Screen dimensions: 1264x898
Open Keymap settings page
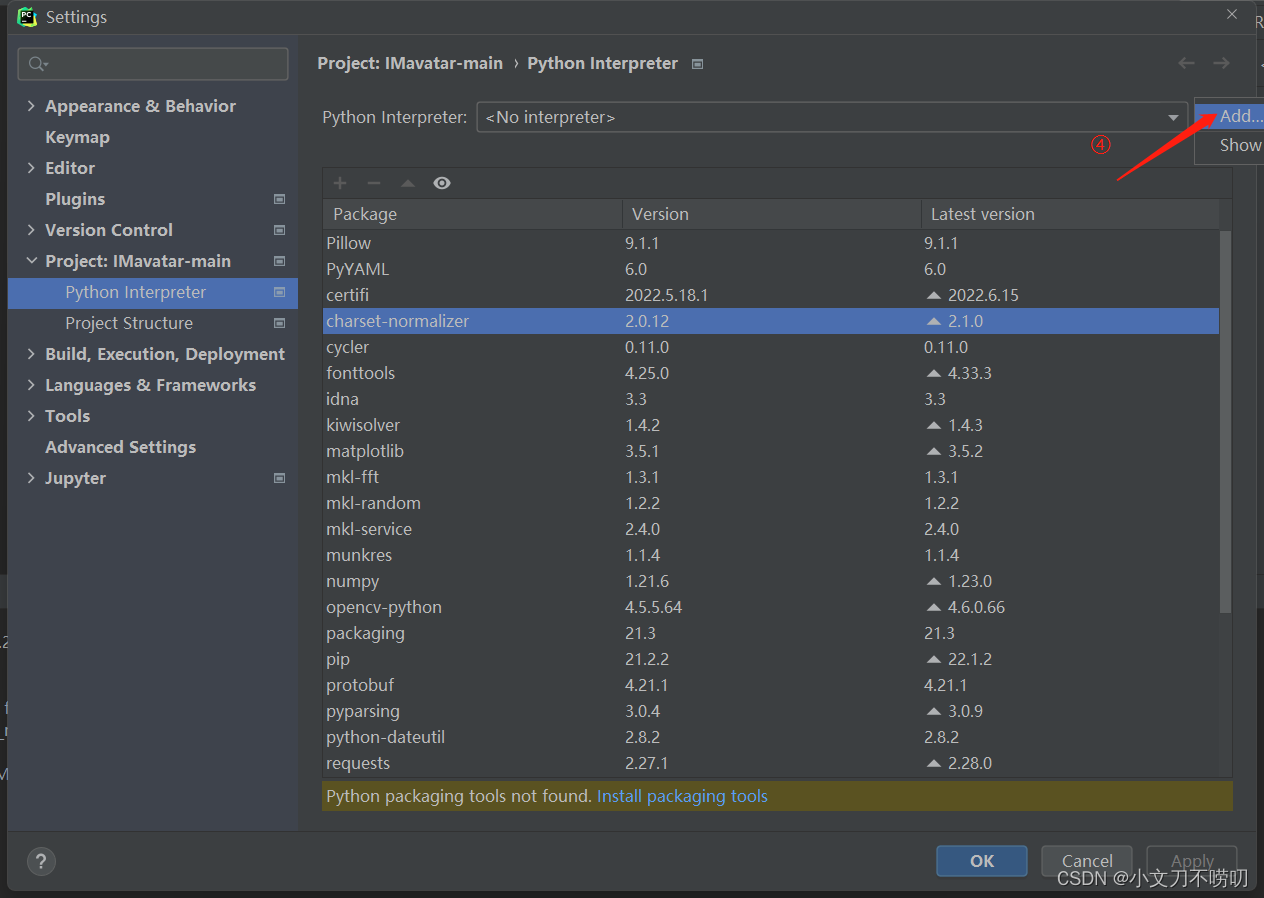(x=77, y=137)
